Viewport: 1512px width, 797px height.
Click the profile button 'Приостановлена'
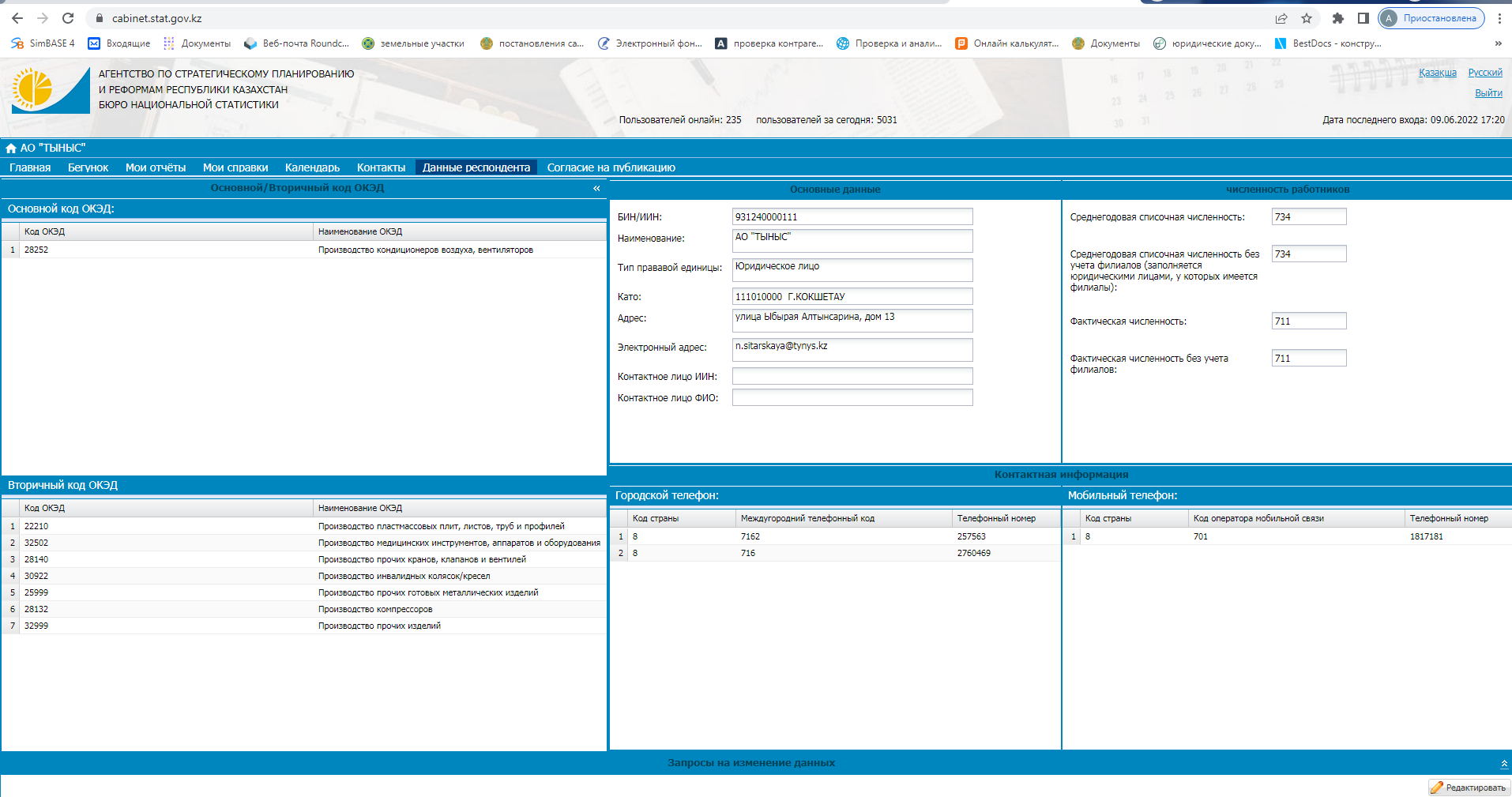pos(1431,18)
